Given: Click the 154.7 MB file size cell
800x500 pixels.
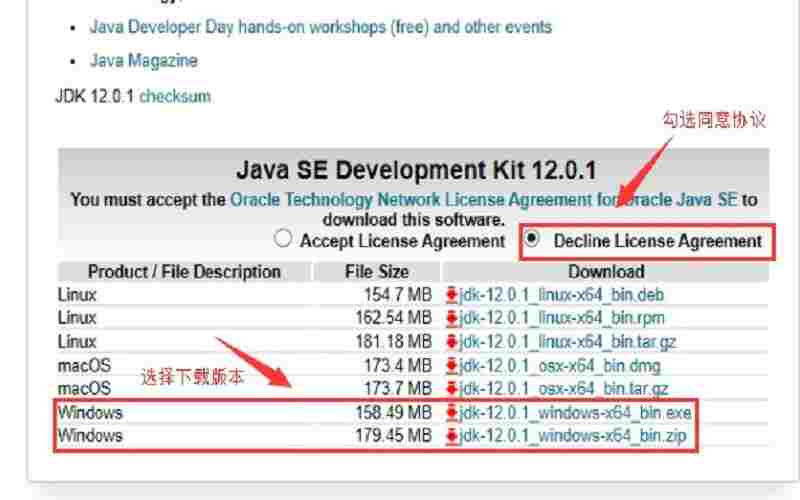Looking at the screenshot, I should coord(397,295).
